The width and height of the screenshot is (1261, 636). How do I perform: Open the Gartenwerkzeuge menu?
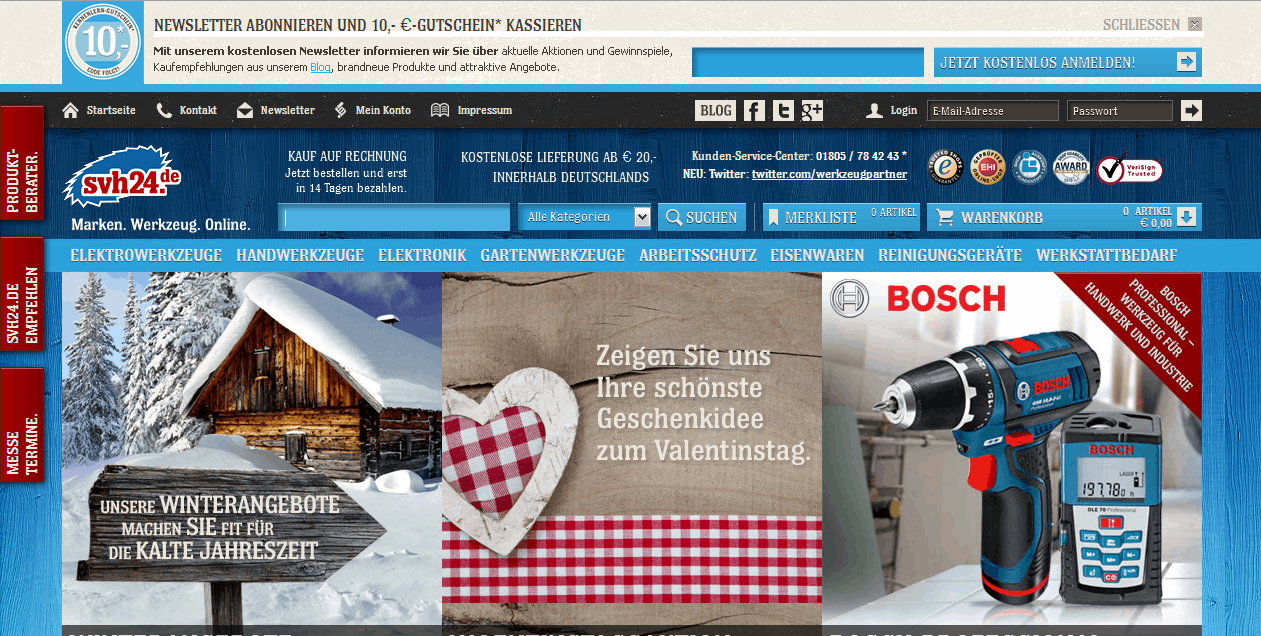[552, 255]
